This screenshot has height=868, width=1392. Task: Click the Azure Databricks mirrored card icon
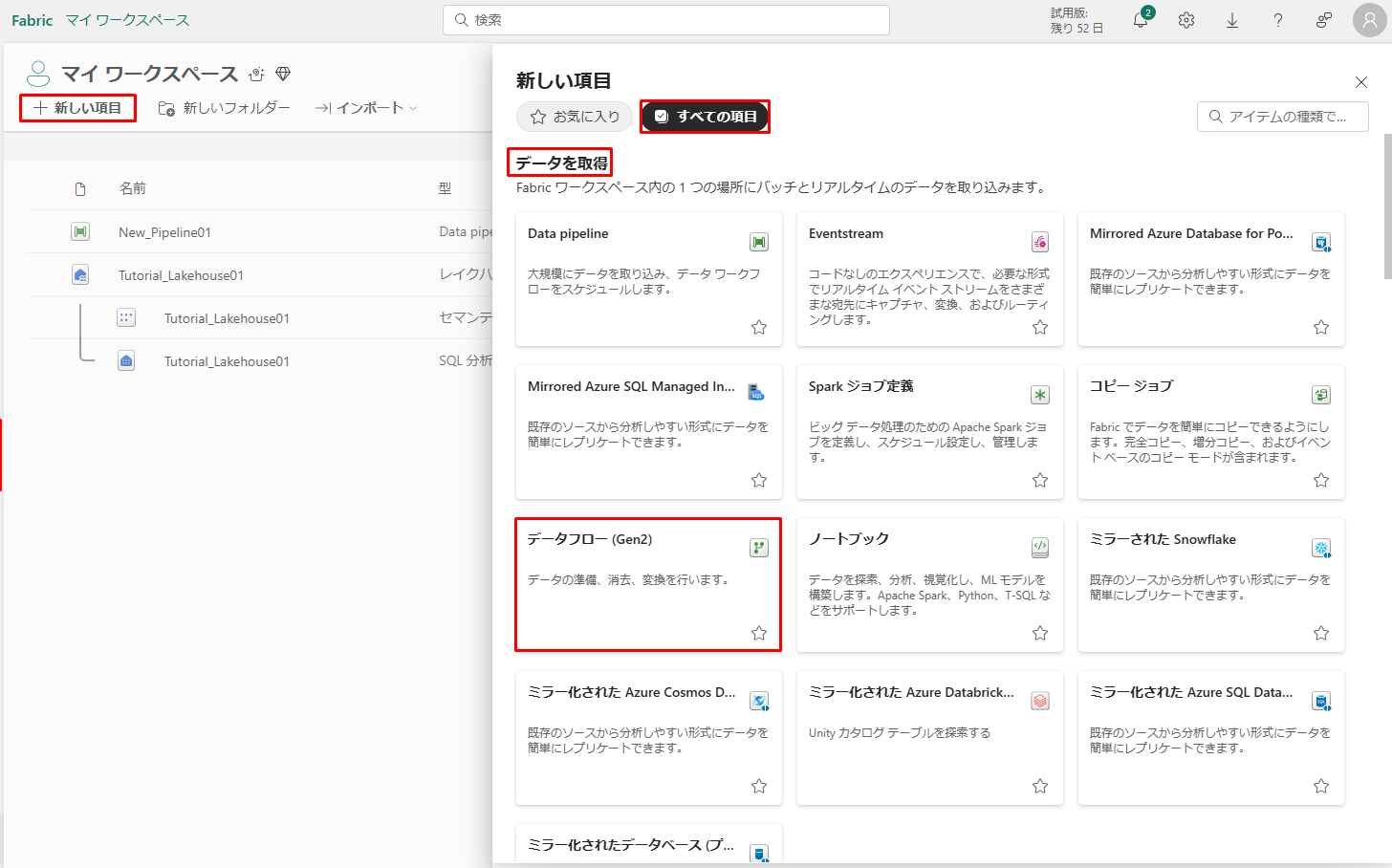[1040, 701]
